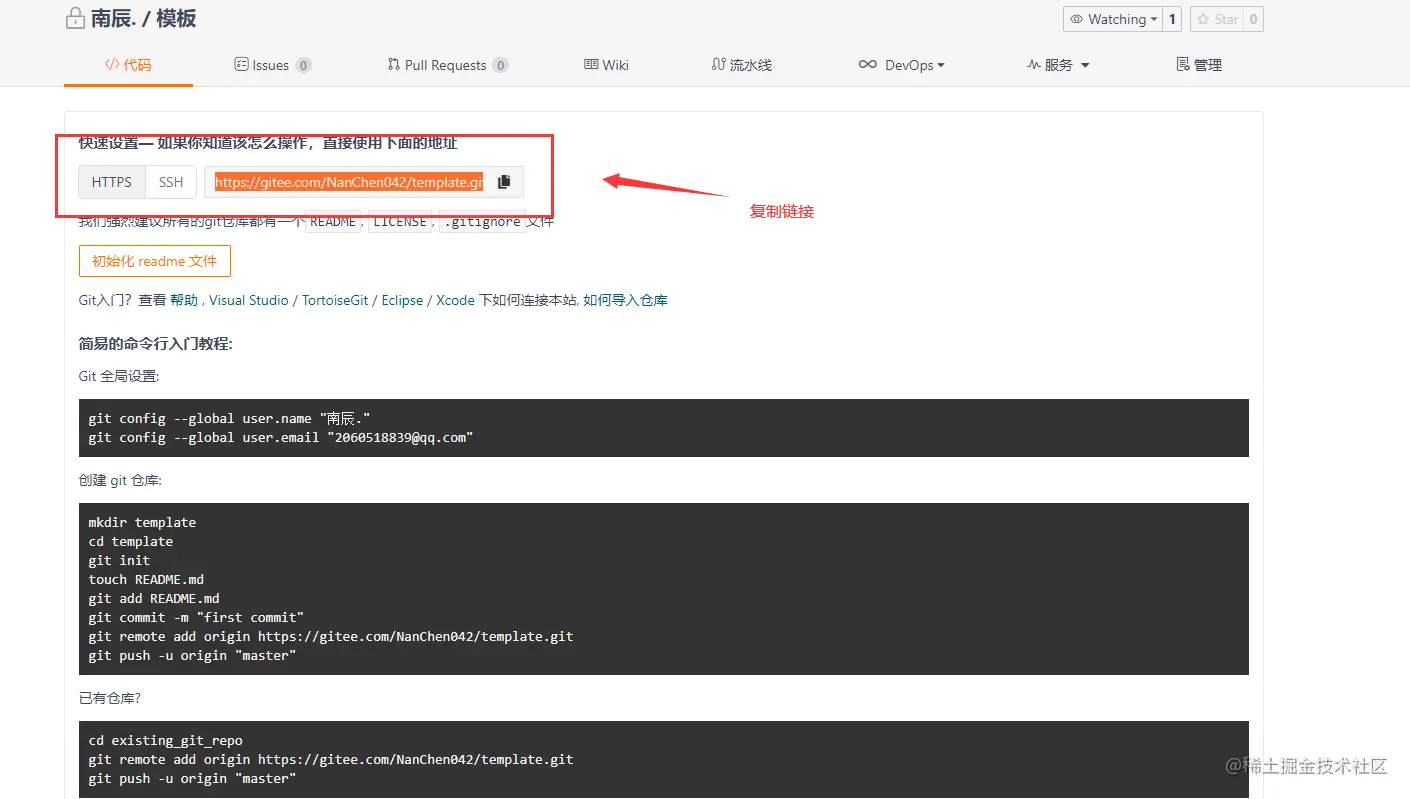Image resolution: width=1410 pixels, height=799 pixels.
Task: Open the Wiki tab
Action: point(606,65)
